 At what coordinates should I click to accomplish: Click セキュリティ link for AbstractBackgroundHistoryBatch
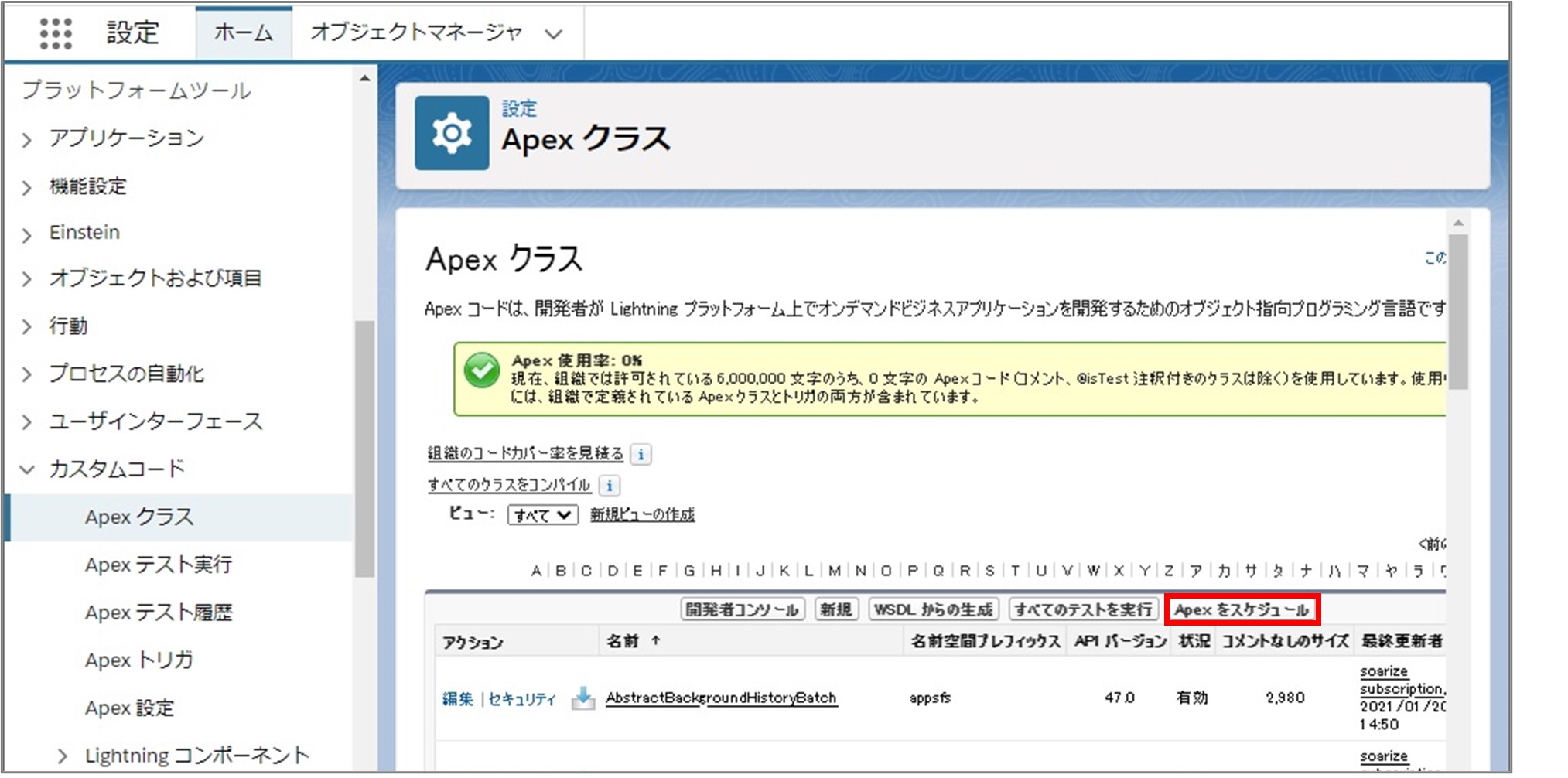tap(522, 699)
